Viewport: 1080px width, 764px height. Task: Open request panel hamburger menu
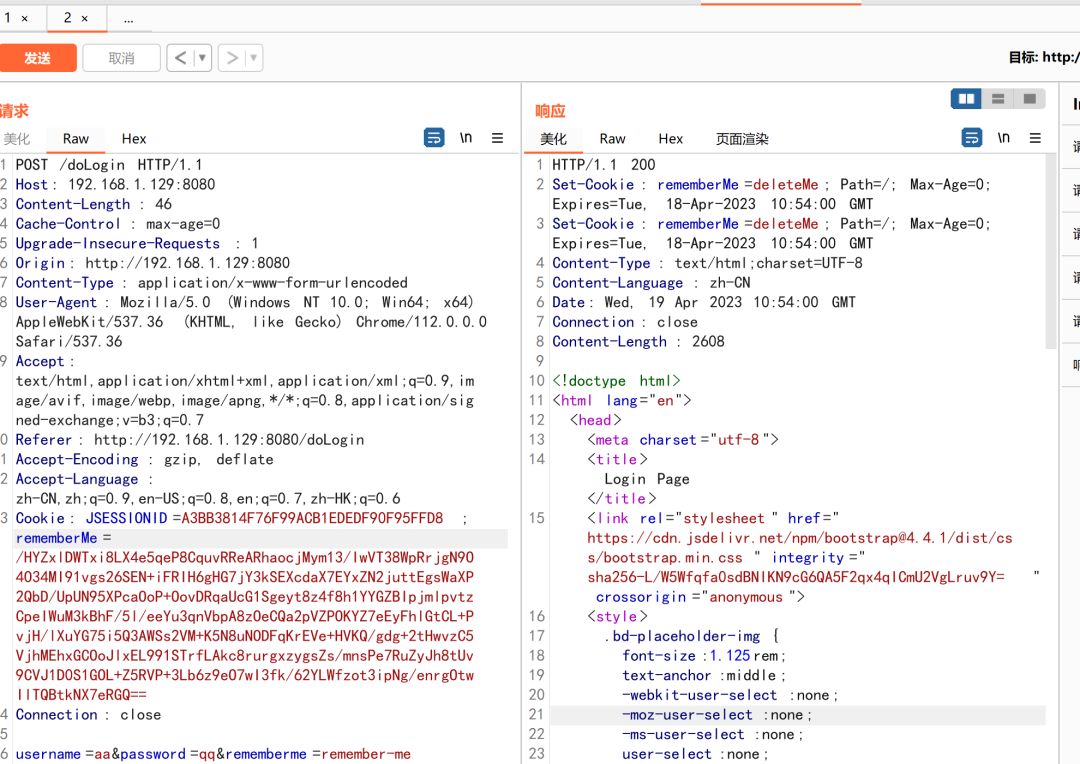click(497, 138)
